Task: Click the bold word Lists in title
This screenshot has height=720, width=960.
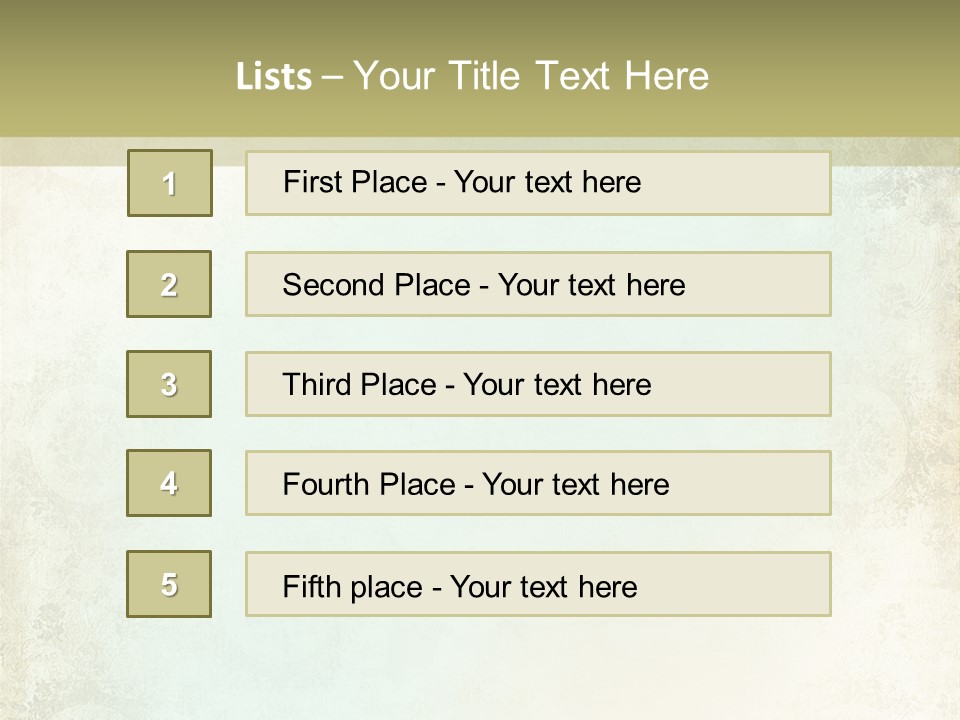Action: pyautogui.click(x=274, y=77)
